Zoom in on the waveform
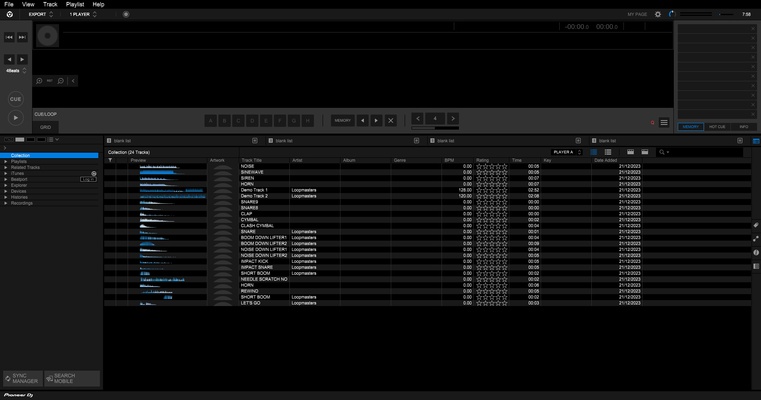This screenshot has width=761, height=400. pos(39,81)
